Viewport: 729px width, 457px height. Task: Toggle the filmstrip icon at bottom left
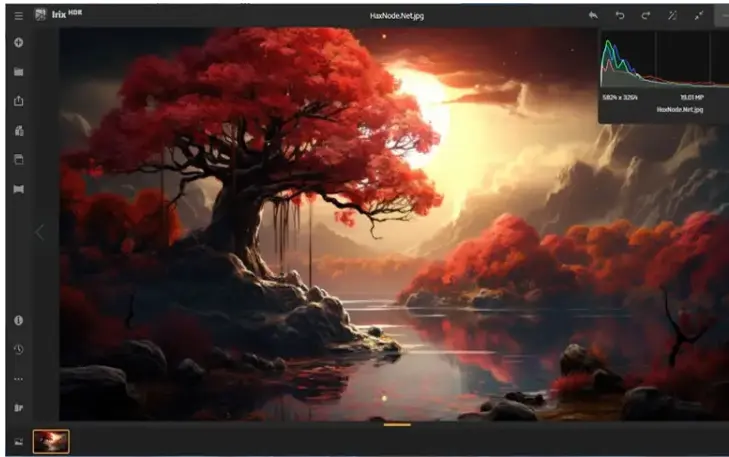[x=18, y=441]
